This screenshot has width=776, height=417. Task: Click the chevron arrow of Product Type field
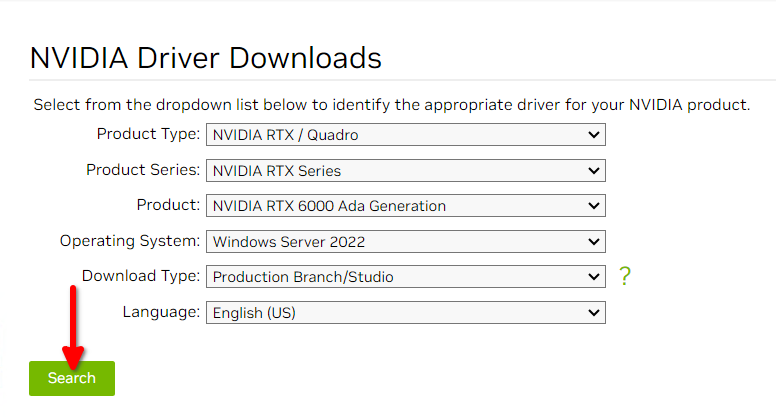click(594, 135)
